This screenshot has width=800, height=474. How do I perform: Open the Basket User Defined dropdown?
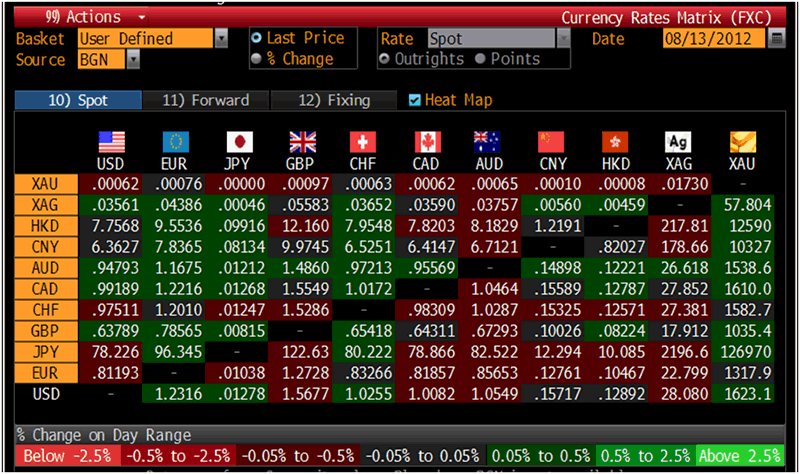click(220, 39)
